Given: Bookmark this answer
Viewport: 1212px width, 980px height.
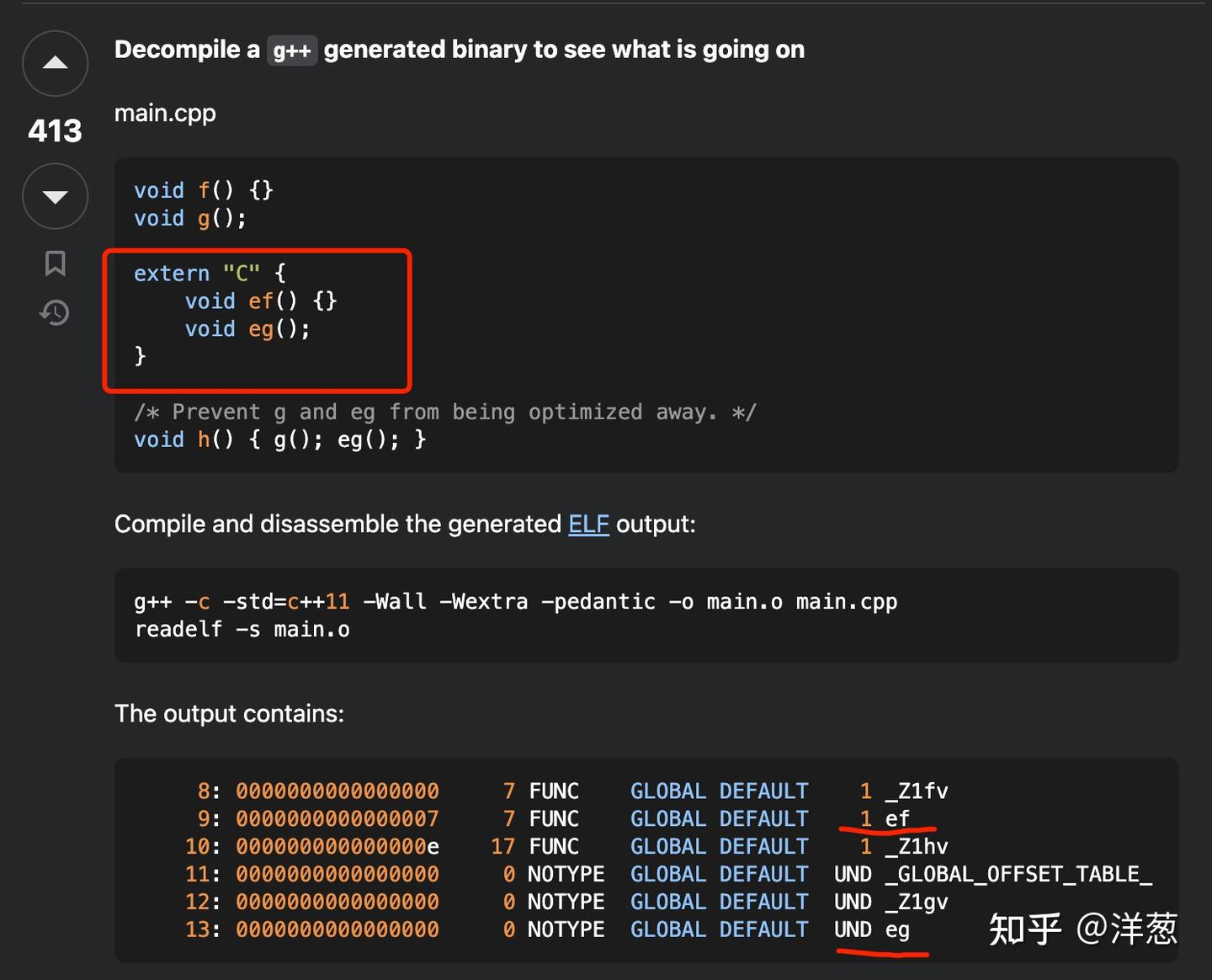Looking at the screenshot, I should pos(55,264).
